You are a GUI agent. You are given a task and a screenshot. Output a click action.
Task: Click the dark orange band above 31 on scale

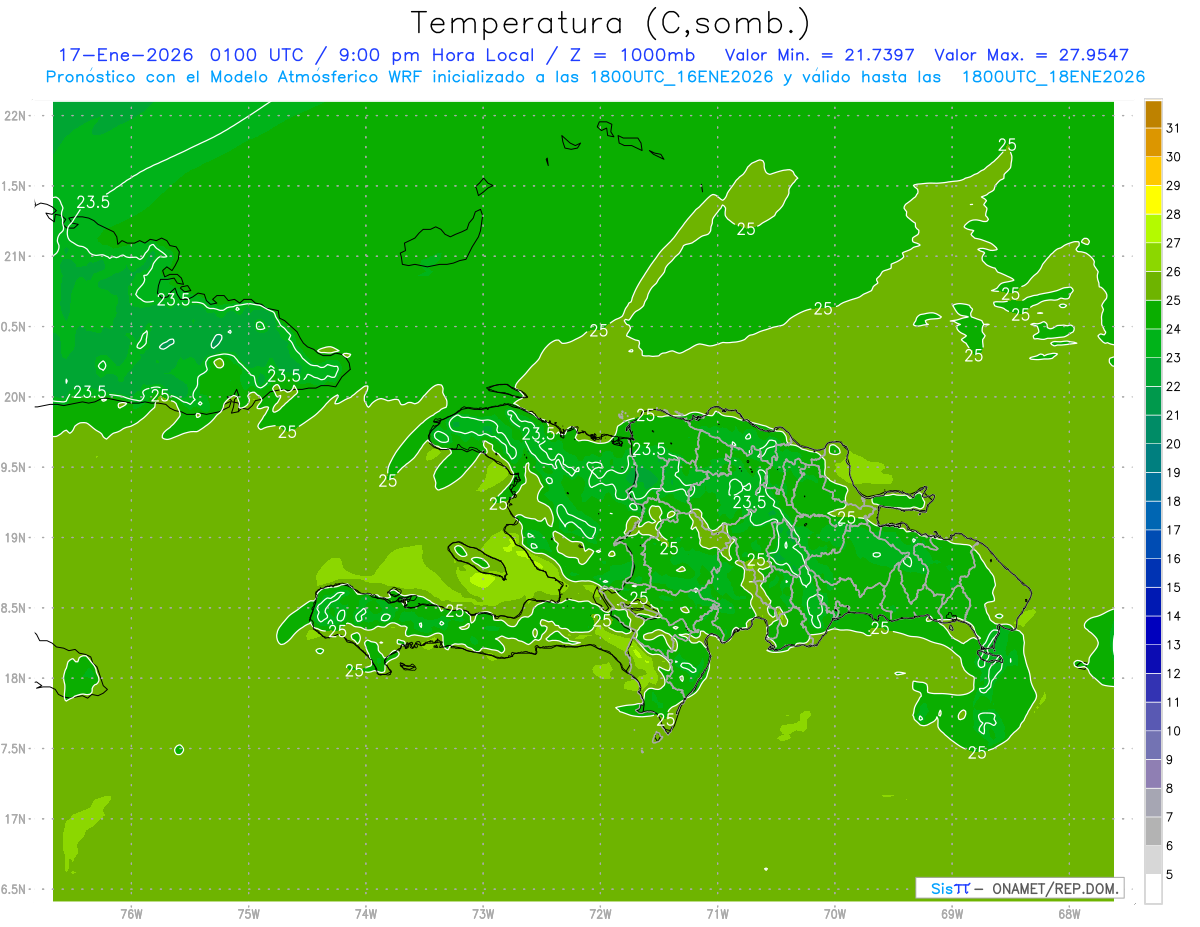[x=1153, y=114]
